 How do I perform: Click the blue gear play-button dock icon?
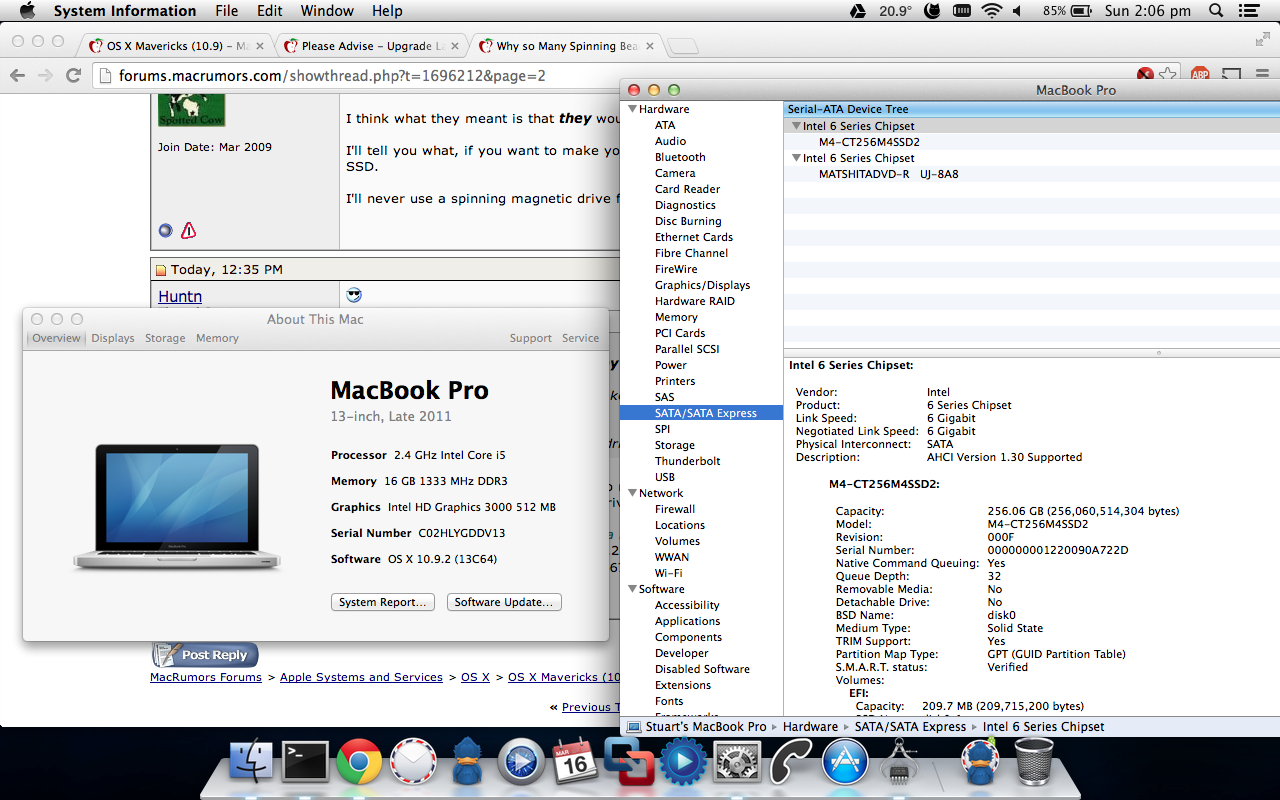tap(683, 763)
